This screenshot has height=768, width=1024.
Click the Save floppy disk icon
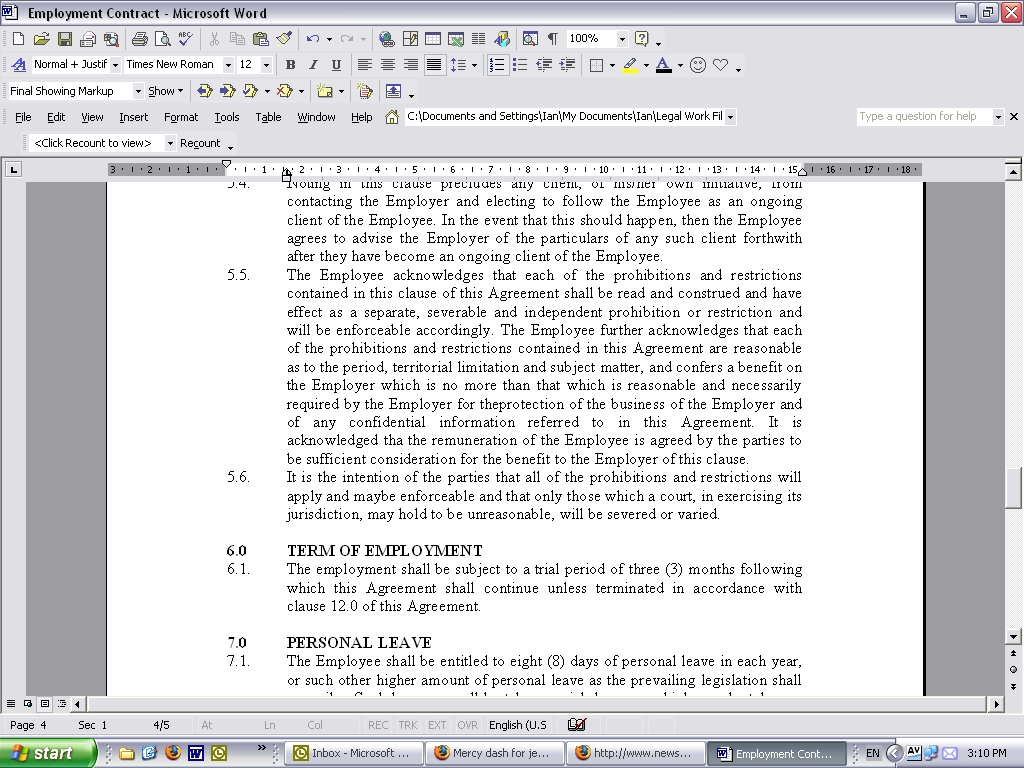[64, 39]
